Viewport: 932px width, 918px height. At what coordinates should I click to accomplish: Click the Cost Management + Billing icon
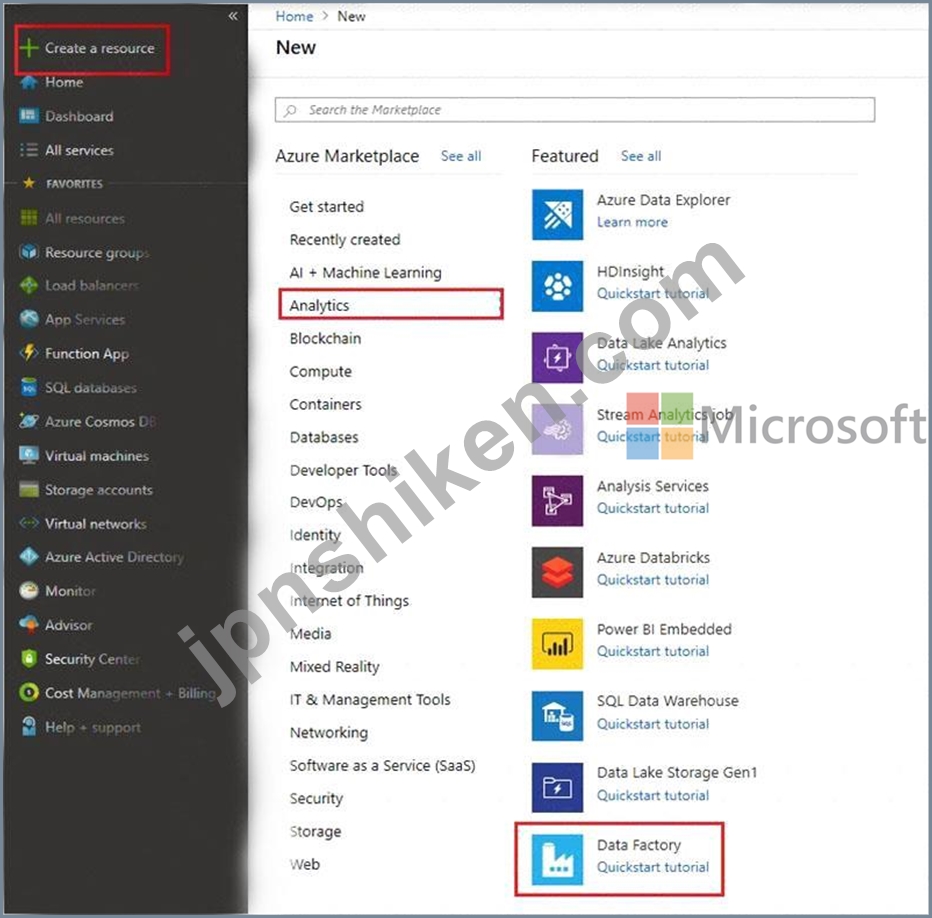[29, 693]
